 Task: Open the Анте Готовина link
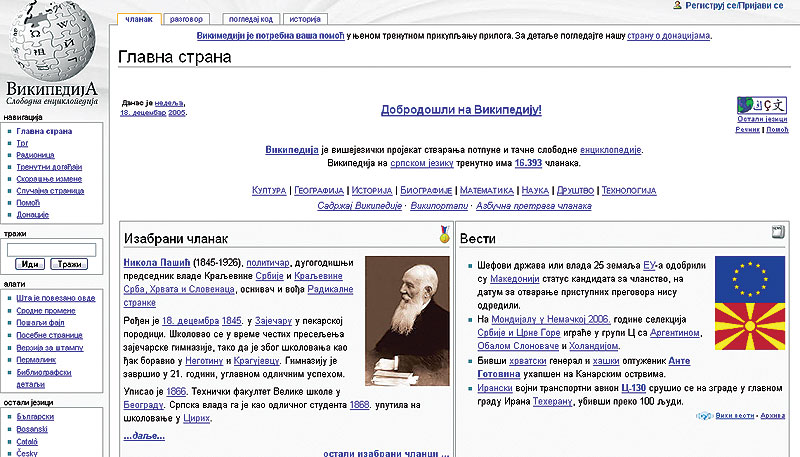[x=584, y=368]
